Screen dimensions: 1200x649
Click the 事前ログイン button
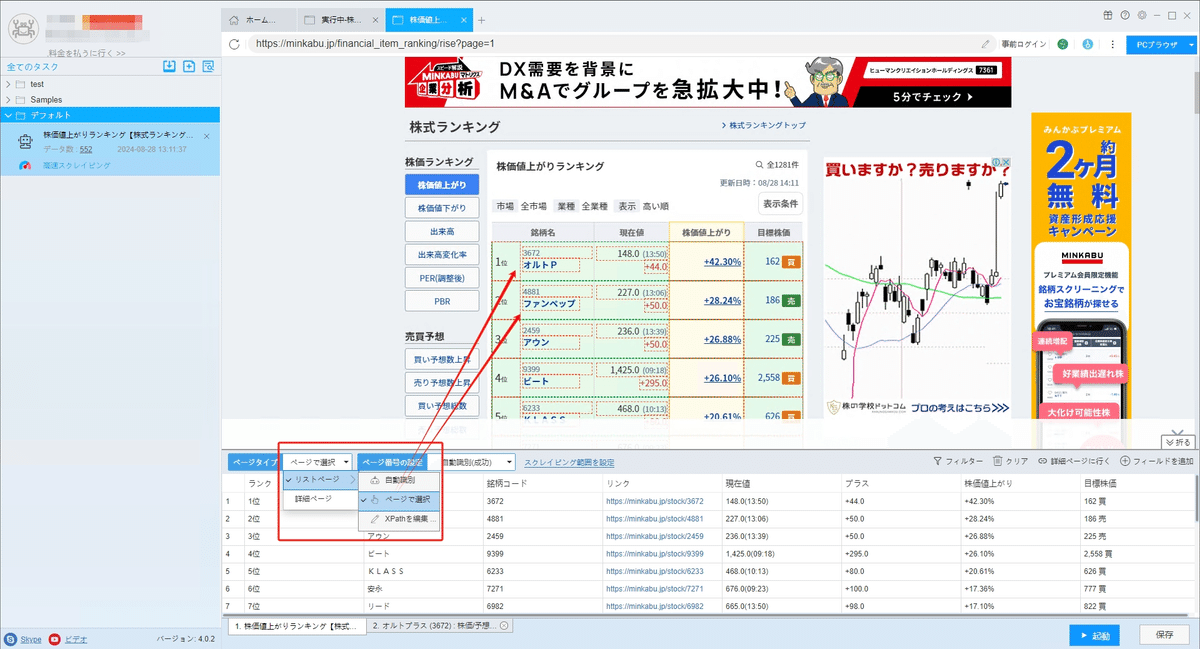click(x=1024, y=44)
